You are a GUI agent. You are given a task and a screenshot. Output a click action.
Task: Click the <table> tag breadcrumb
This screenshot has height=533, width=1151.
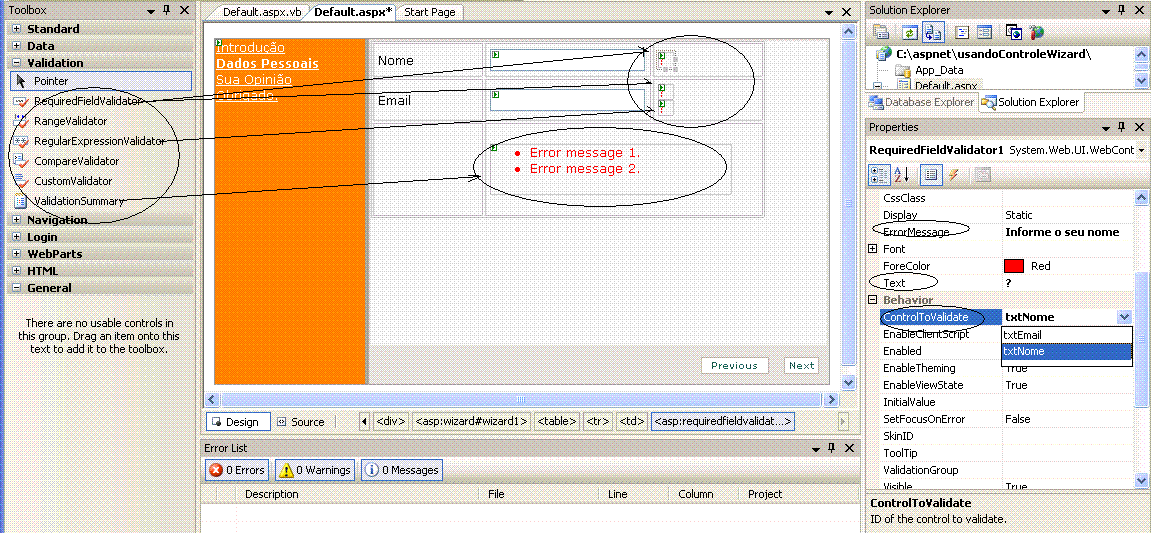[556, 421]
